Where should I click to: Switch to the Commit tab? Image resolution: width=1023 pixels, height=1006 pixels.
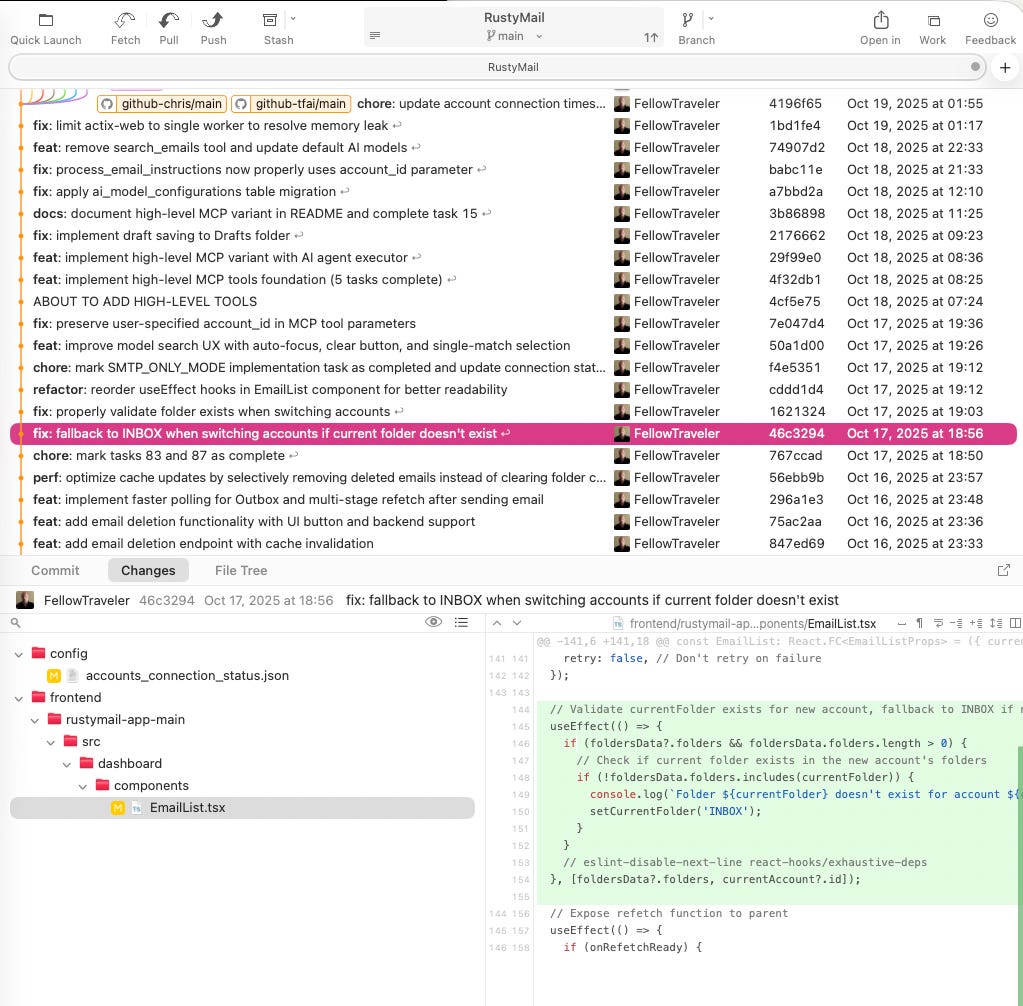tap(55, 570)
